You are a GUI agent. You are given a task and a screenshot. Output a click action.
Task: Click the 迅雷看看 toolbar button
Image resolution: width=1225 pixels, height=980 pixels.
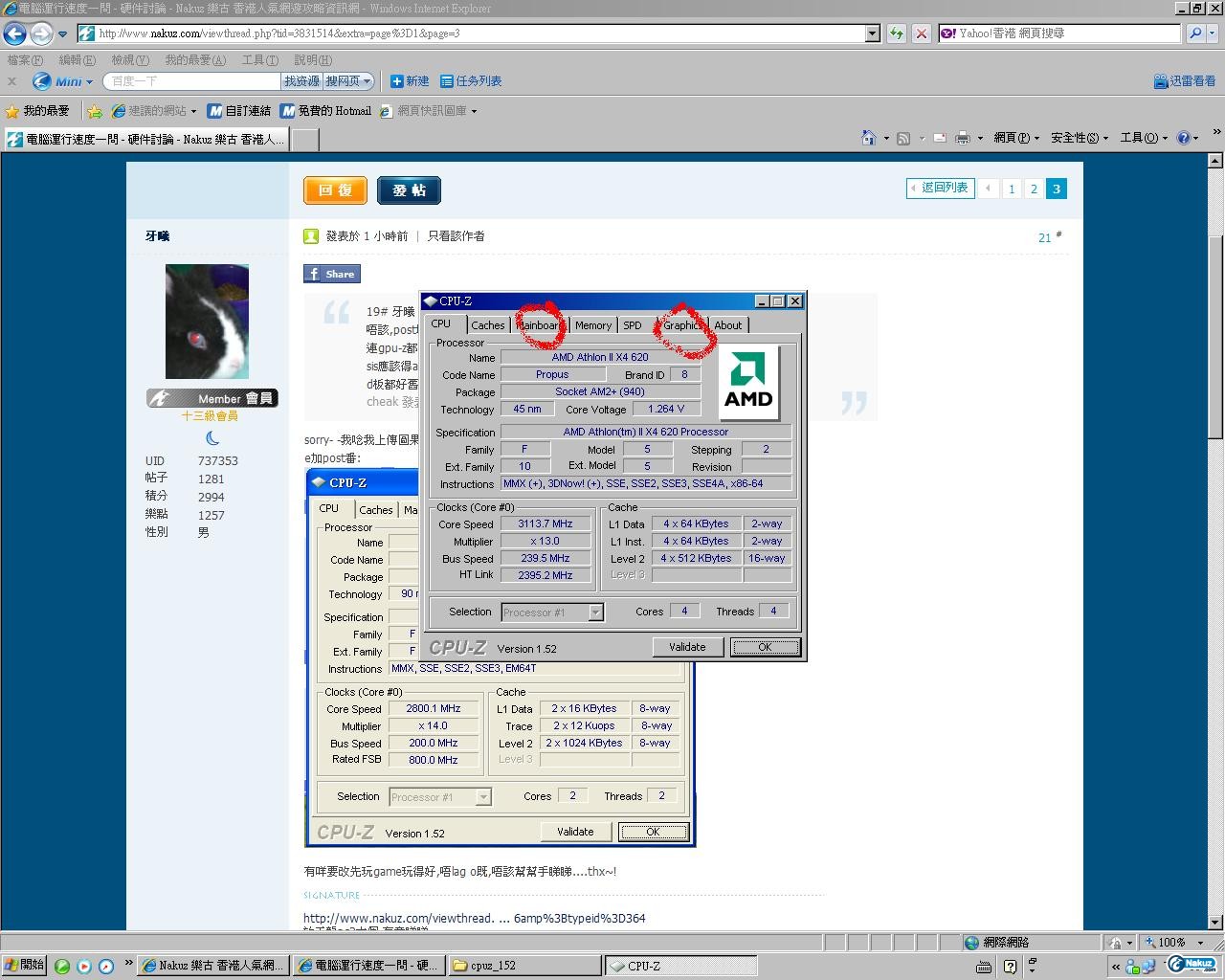point(1185,81)
